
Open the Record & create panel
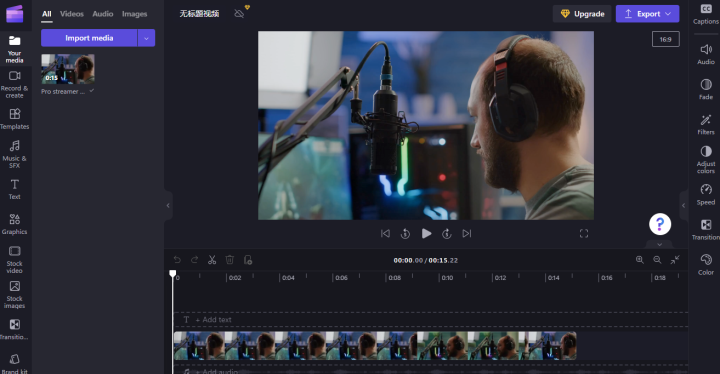(x=14, y=85)
